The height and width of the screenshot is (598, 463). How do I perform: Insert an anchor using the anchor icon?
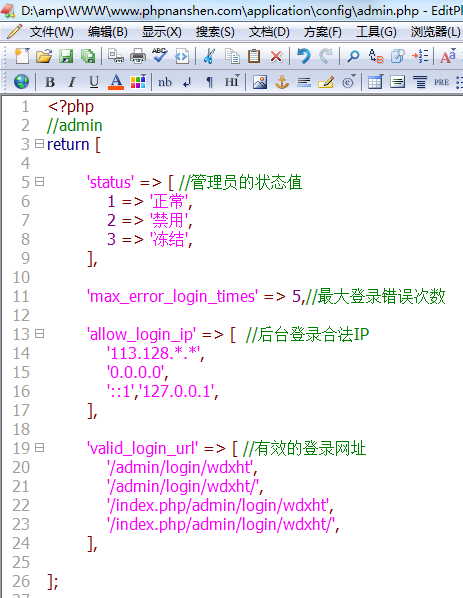tap(282, 82)
